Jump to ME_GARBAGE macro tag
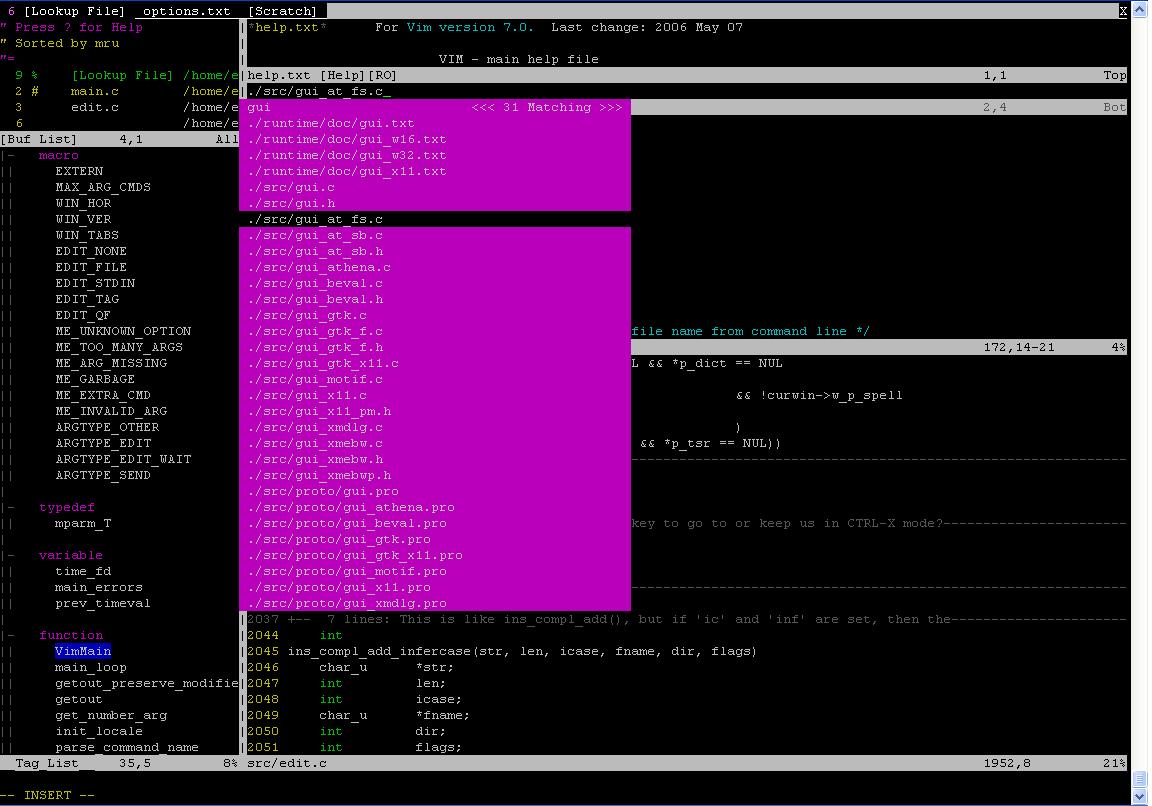The height and width of the screenshot is (806, 1152). (95, 379)
